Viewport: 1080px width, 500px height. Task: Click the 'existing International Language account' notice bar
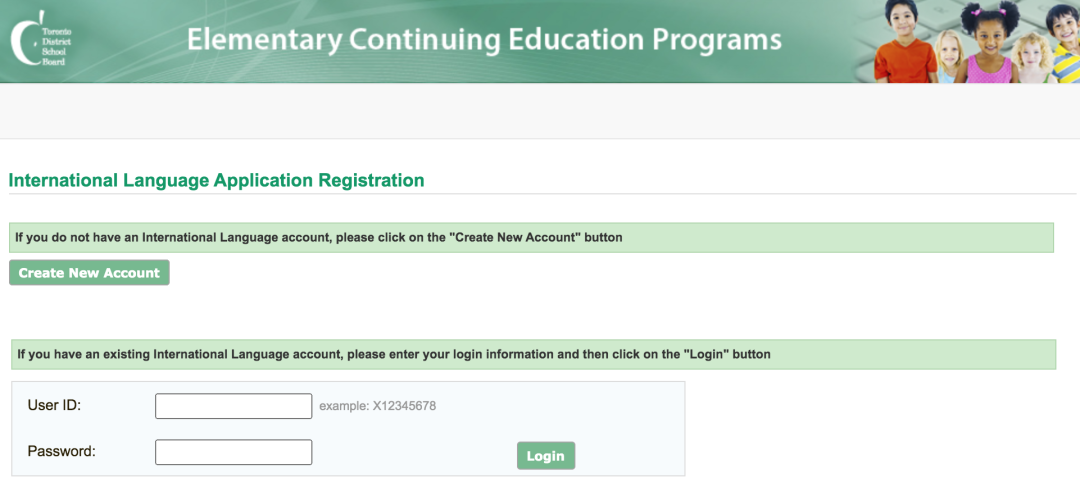533,355
